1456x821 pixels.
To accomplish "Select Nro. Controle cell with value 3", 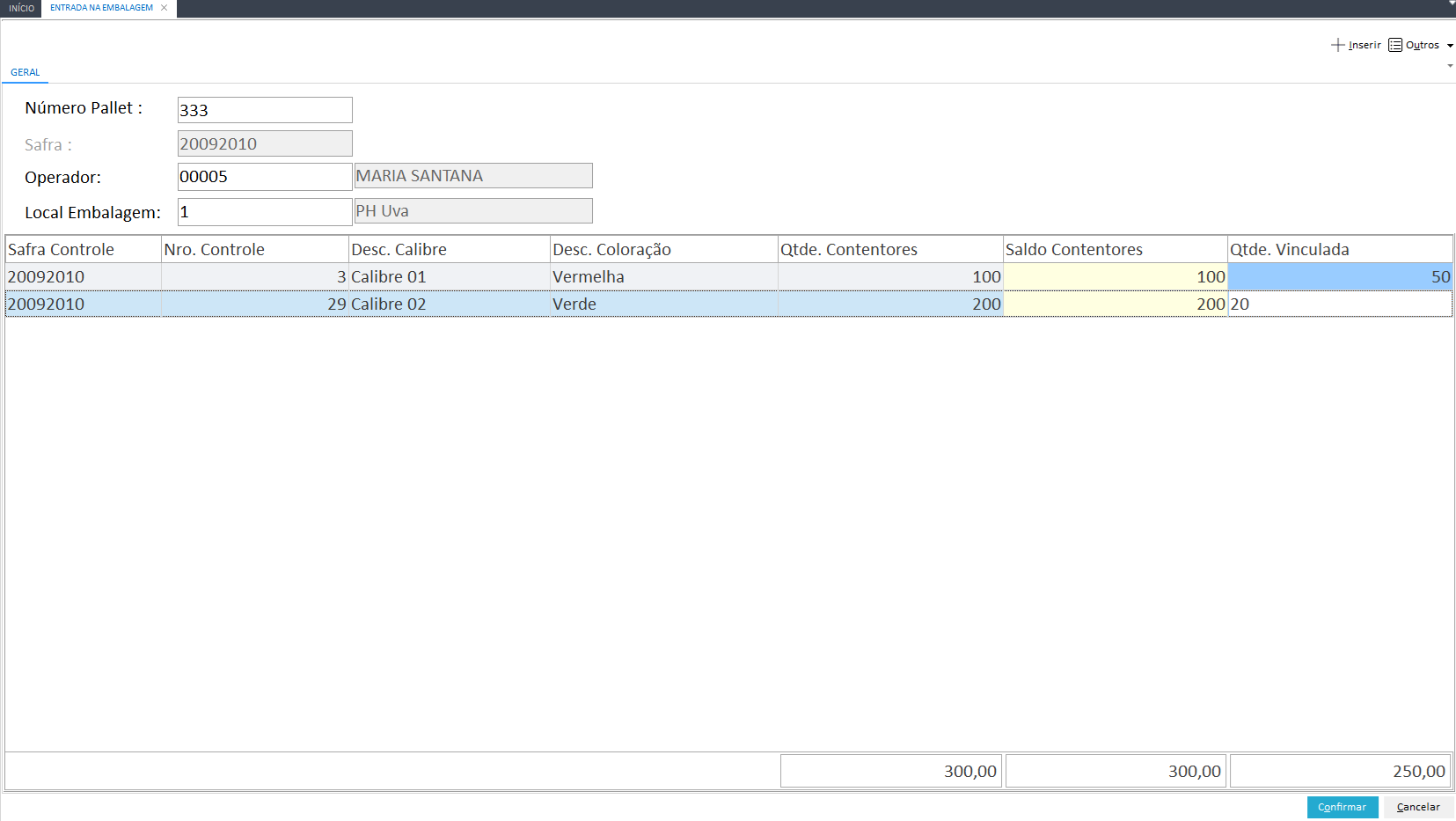I will tap(255, 277).
